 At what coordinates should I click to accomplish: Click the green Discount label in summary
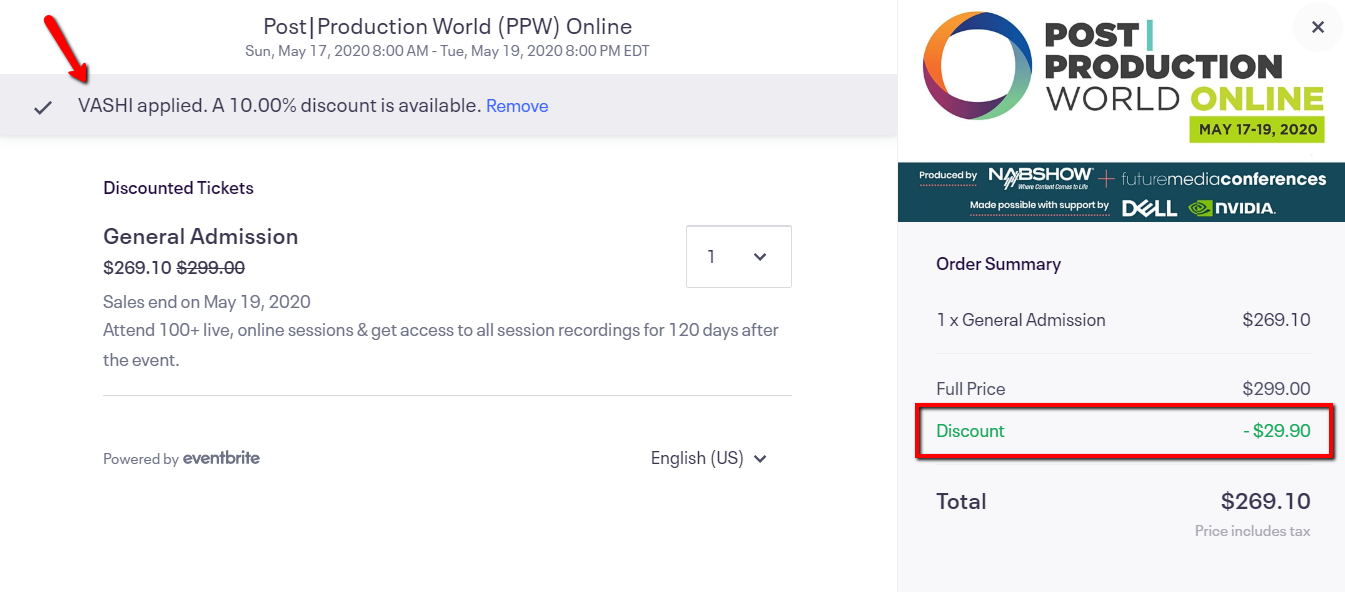point(970,431)
